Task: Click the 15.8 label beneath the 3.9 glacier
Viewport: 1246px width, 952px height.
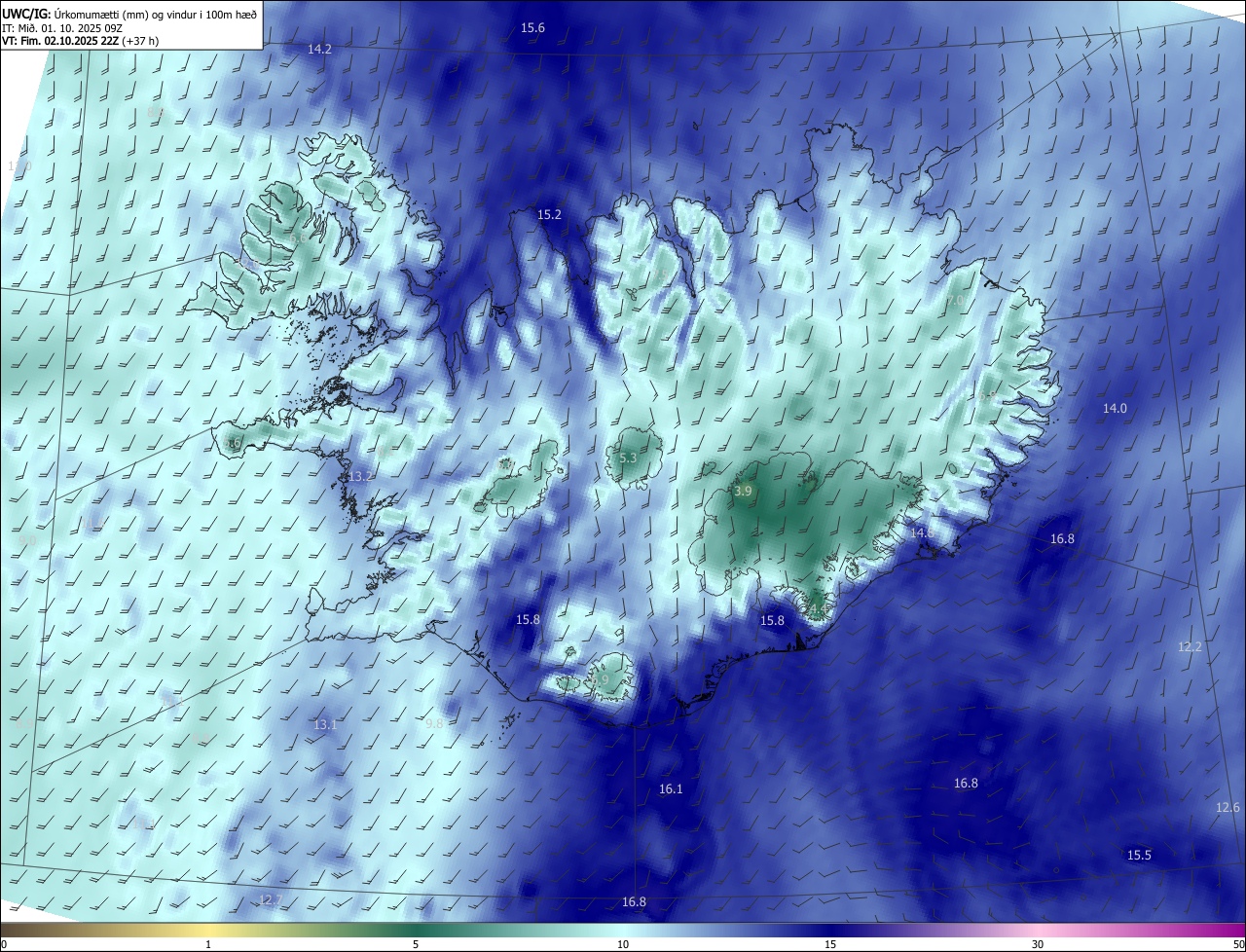Action: coord(772,620)
